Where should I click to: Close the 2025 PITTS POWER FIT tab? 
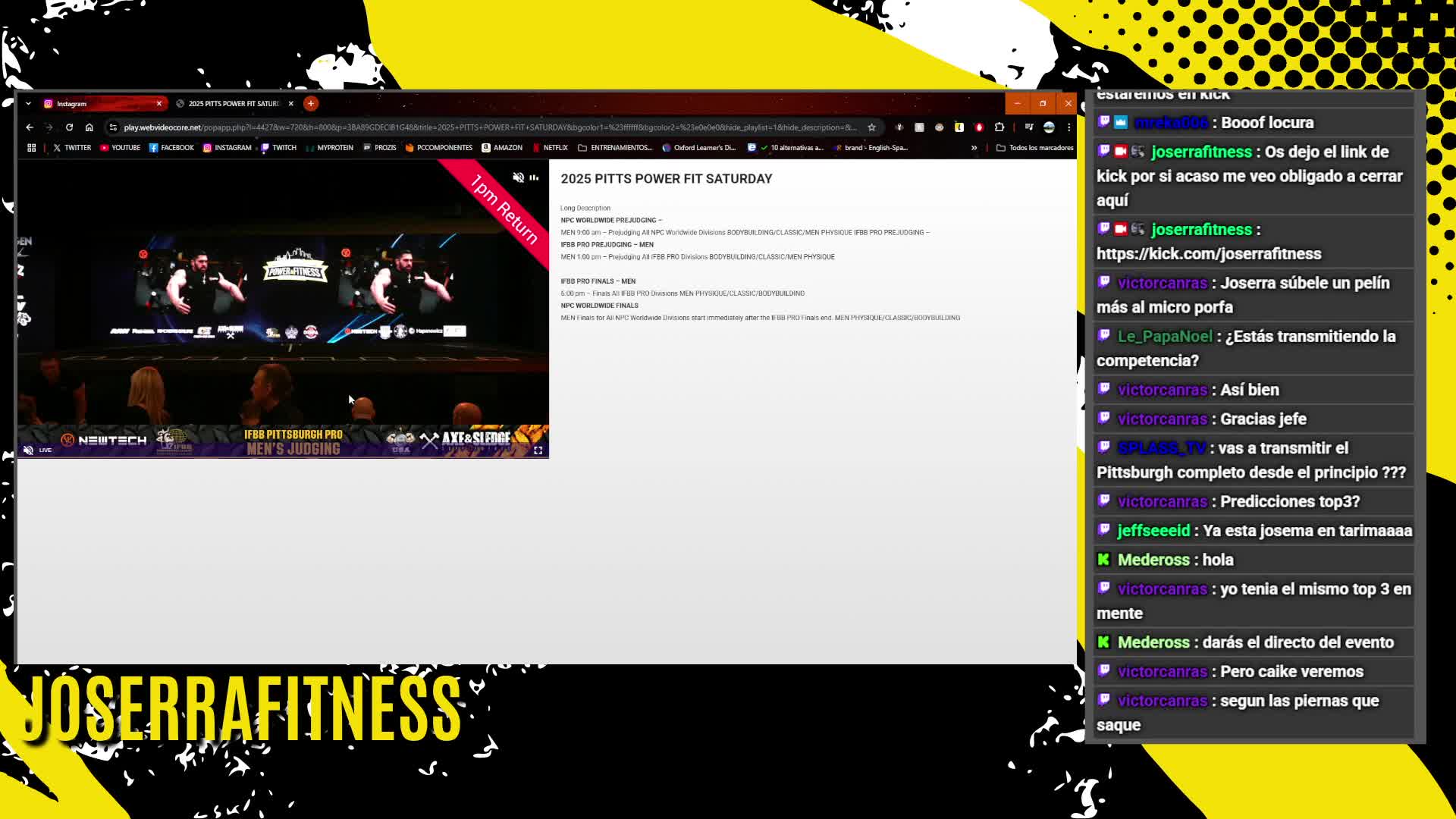click(x=290, y=104)
